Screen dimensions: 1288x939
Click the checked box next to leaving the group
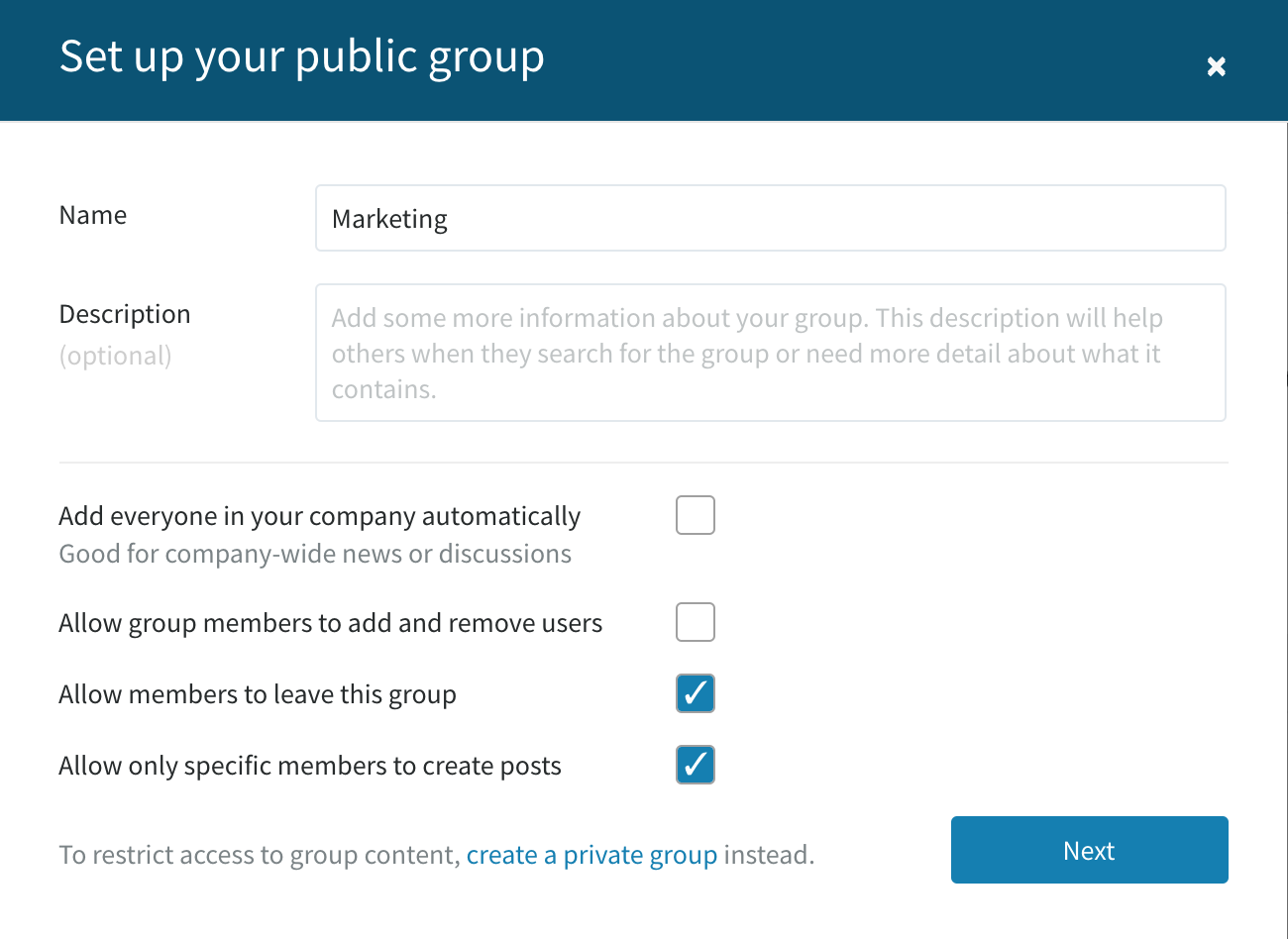point(695,693)
